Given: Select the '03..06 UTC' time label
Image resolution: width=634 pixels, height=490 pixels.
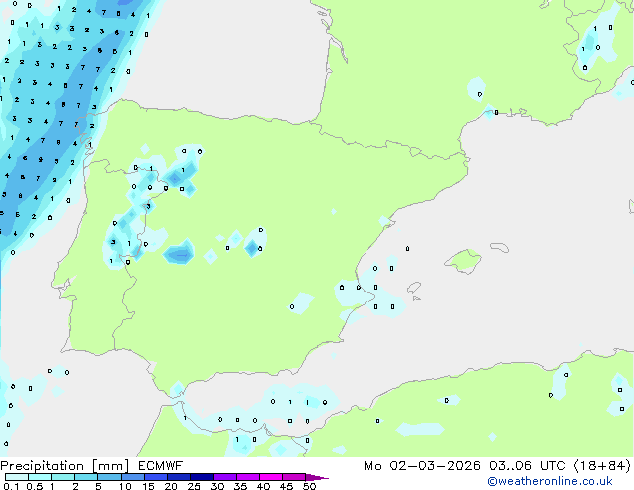Looking at the screenshot, I should tap(527, 466).
